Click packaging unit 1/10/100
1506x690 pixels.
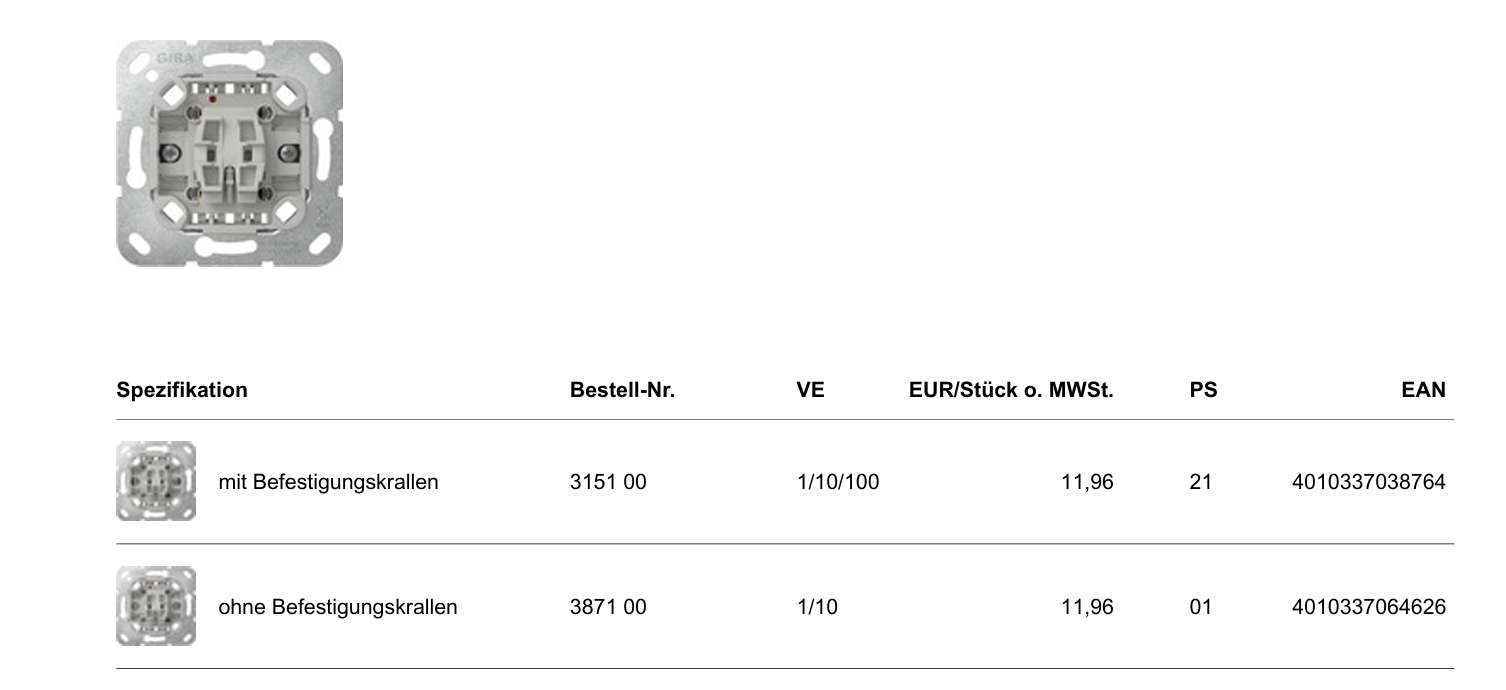pyautogui.click(x=838, y=482)
